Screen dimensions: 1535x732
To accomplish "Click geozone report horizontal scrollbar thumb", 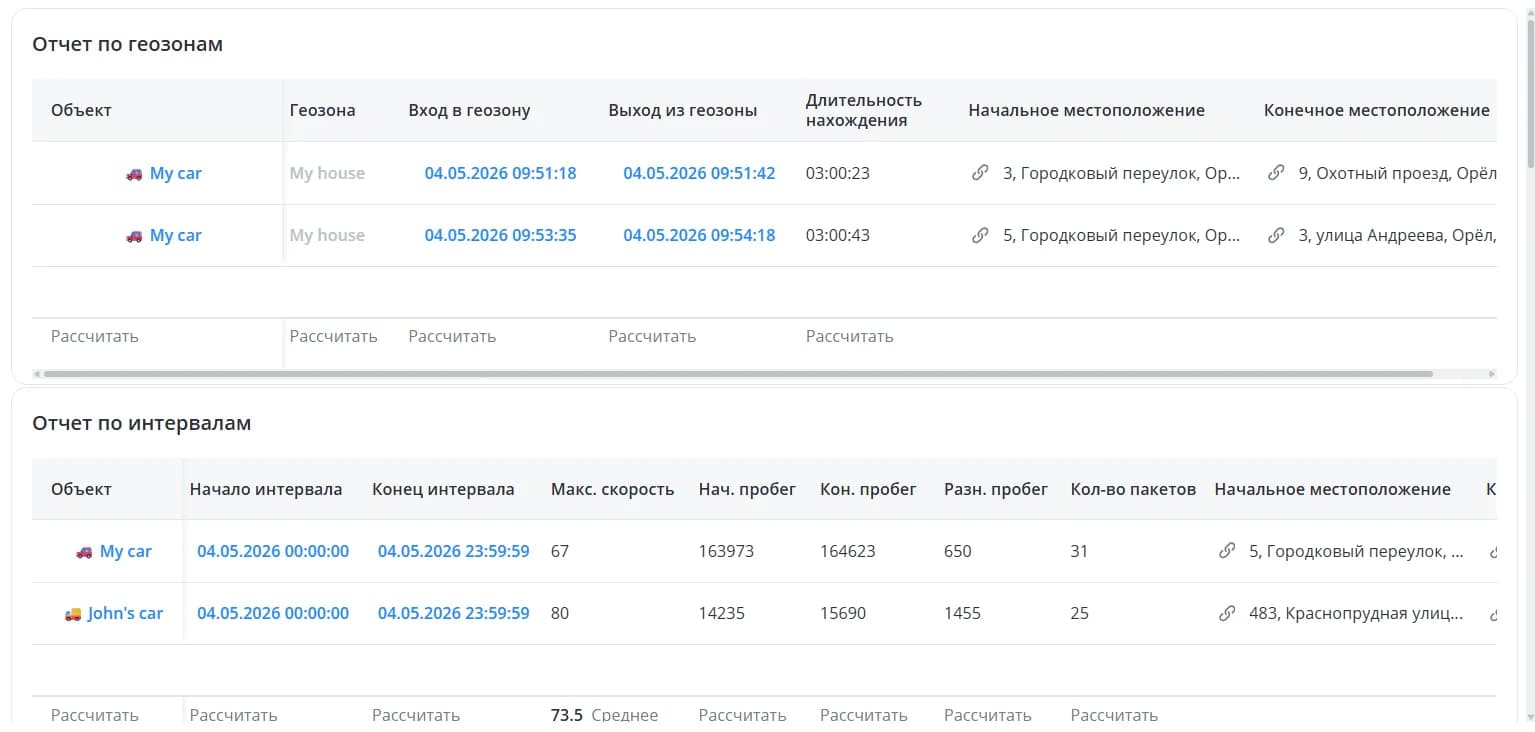I will 738,374.
